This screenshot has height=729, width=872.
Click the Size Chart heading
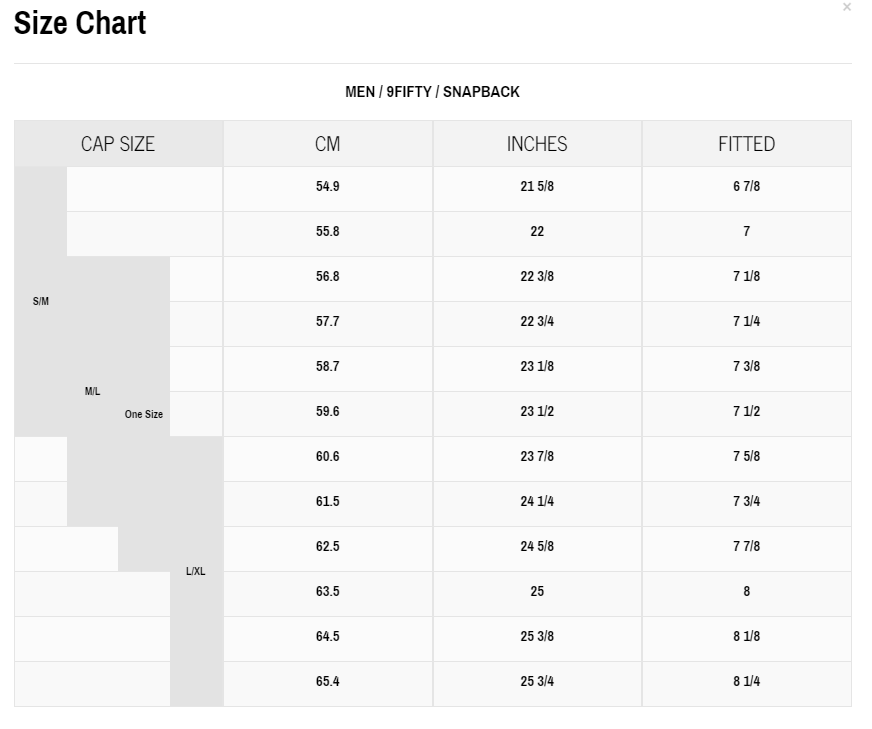tap(80, 23)
